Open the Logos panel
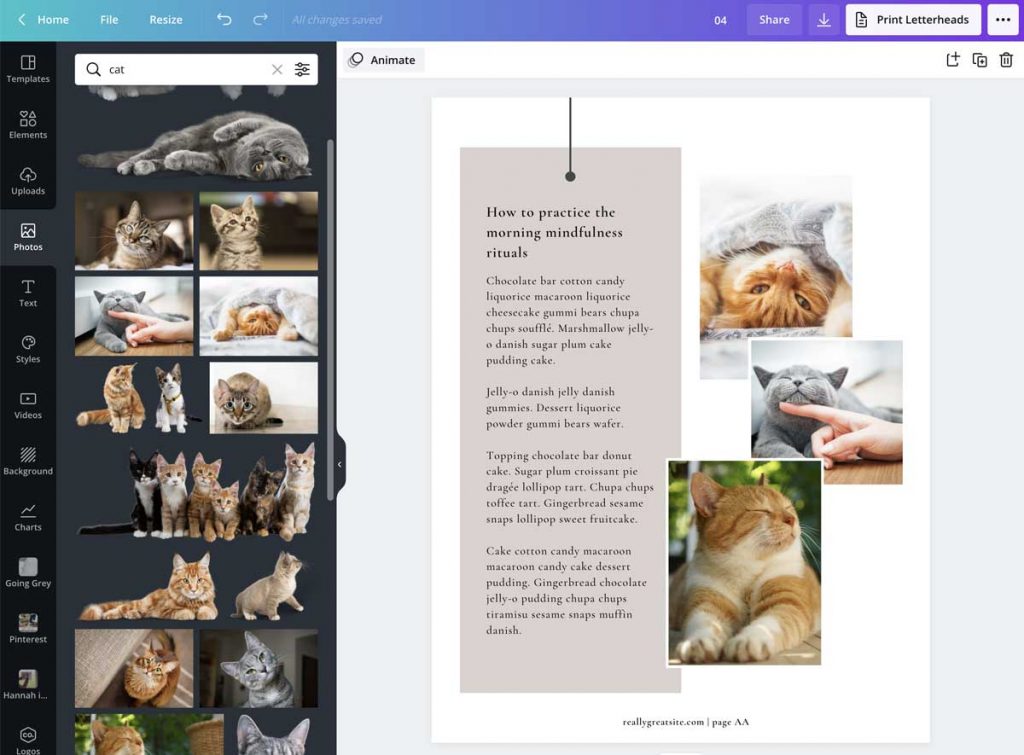This screenshot has width=1024, height=755. point(27,737)
